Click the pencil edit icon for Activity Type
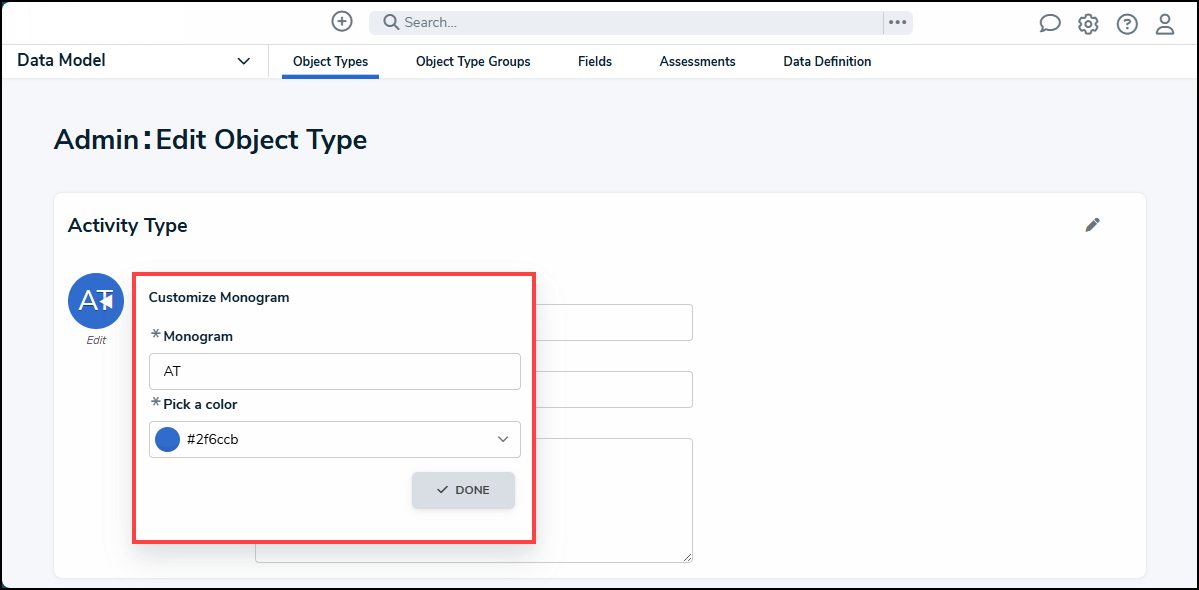The width and height of the screenshot is (1199, 590). [1092, 225]
